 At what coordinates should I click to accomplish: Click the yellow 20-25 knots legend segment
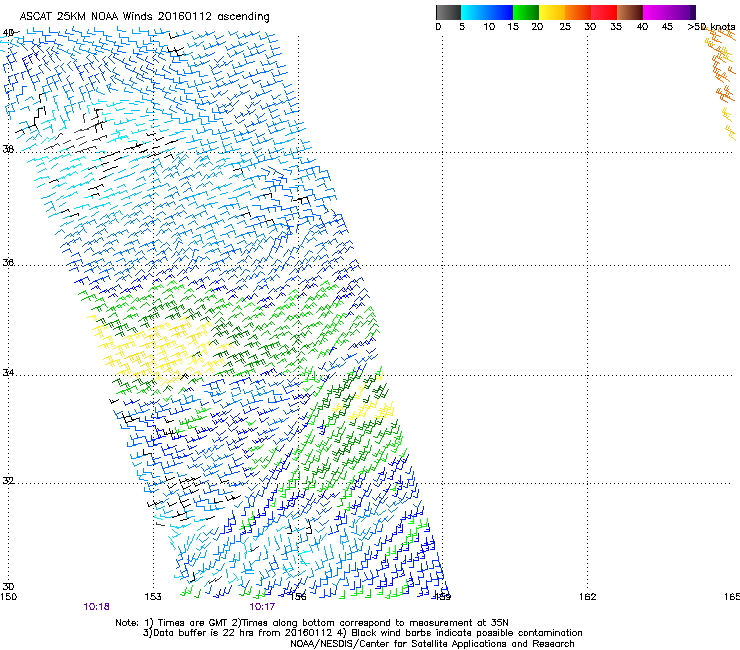(552, 12)
